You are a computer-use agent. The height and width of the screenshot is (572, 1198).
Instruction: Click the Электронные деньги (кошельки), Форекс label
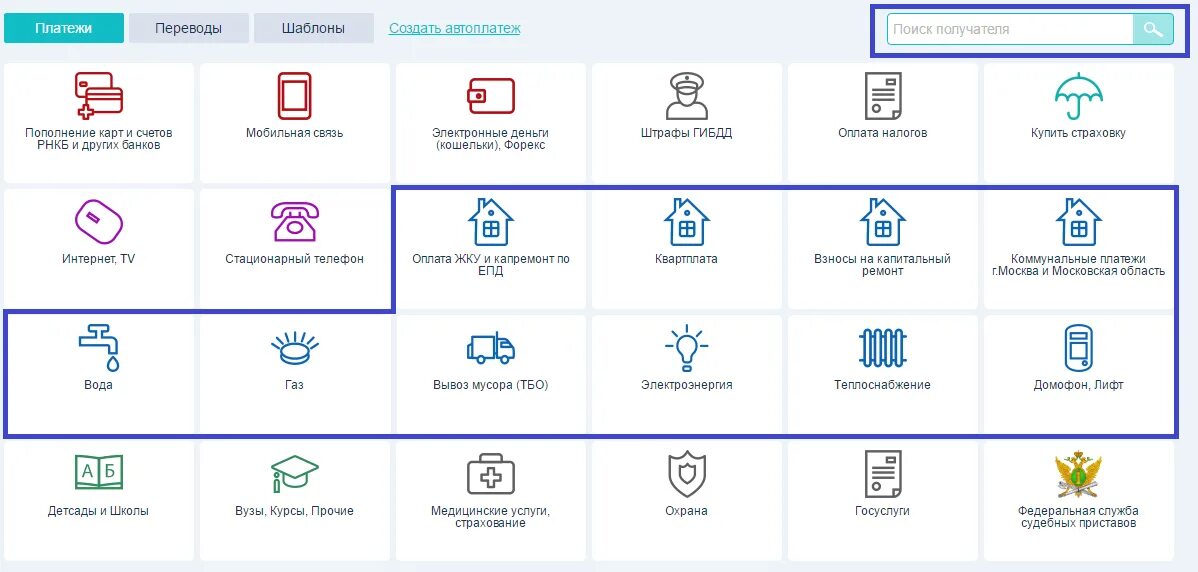491,139
